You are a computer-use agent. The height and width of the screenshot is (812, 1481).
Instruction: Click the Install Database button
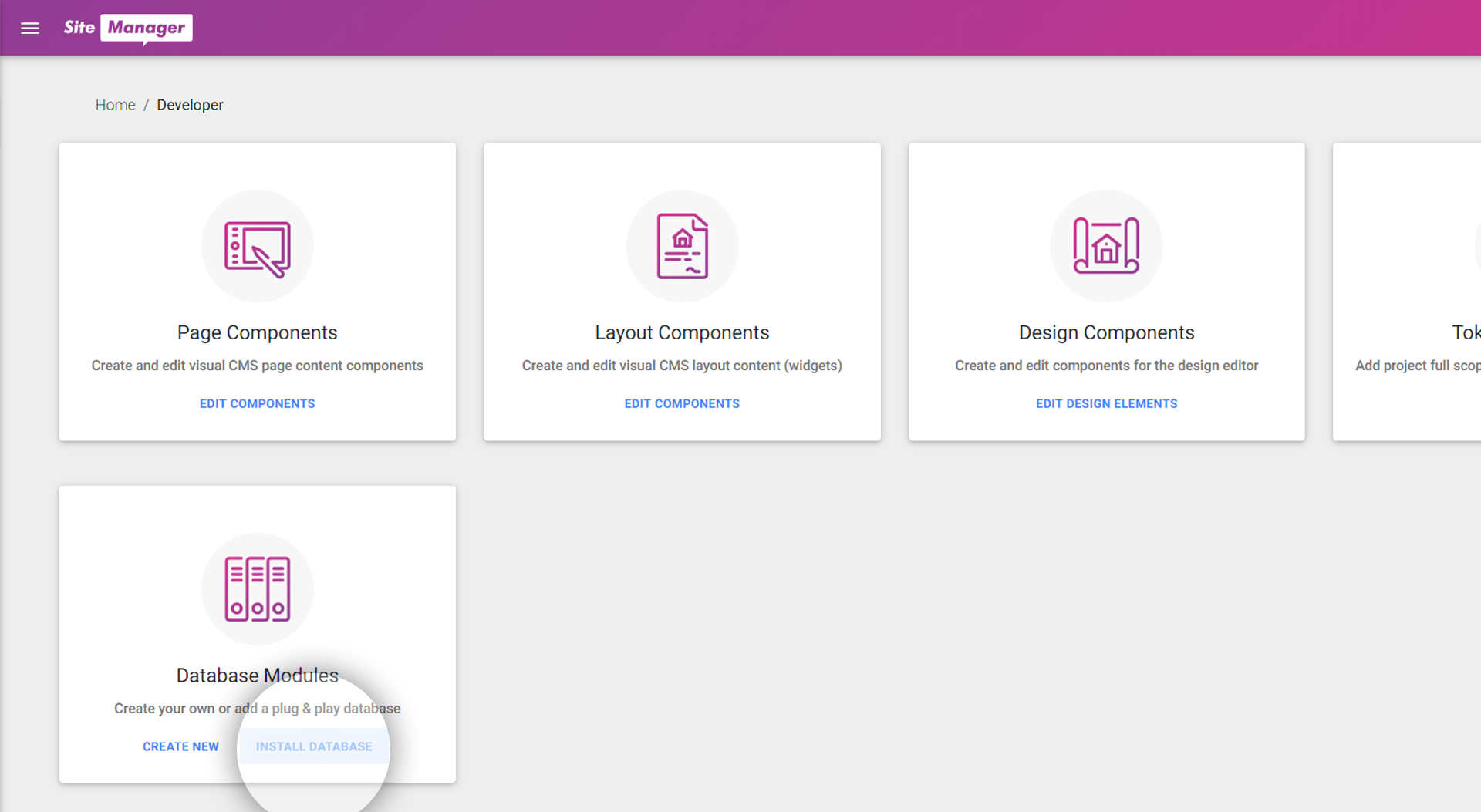314,746
